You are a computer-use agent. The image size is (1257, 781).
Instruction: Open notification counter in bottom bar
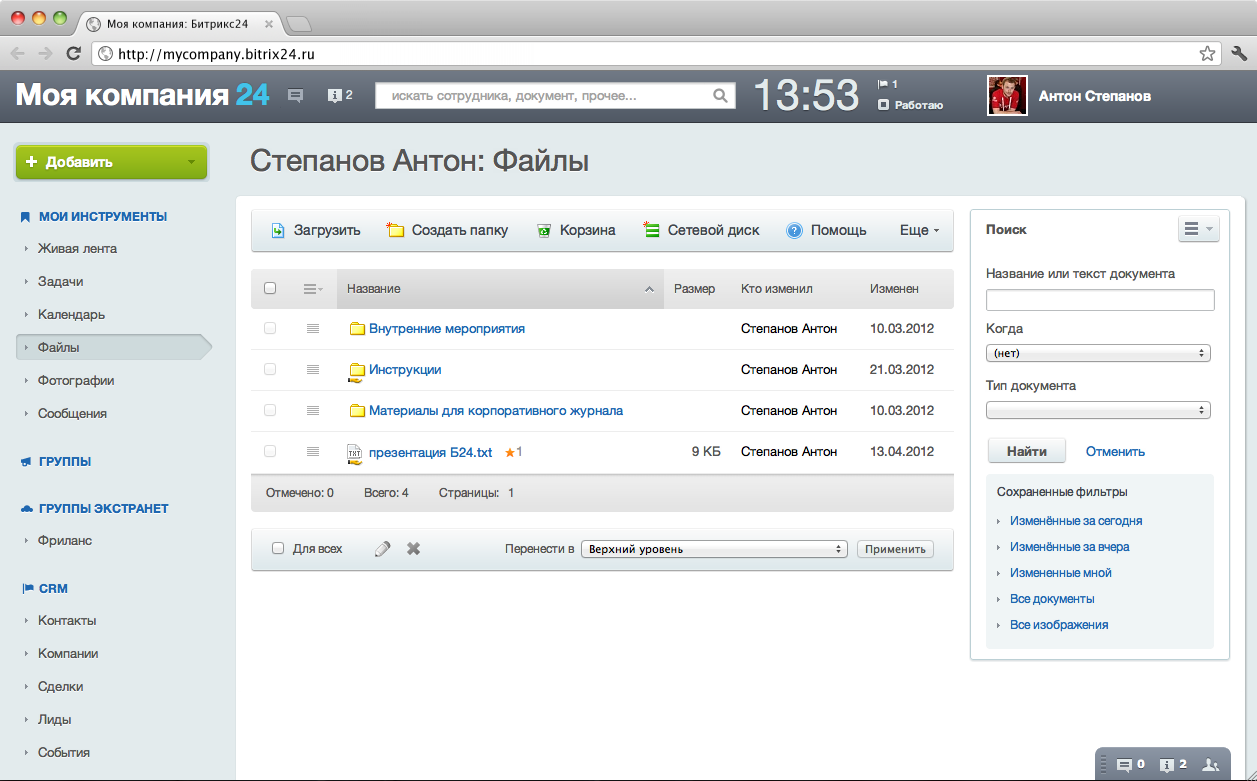(1172, 765)
